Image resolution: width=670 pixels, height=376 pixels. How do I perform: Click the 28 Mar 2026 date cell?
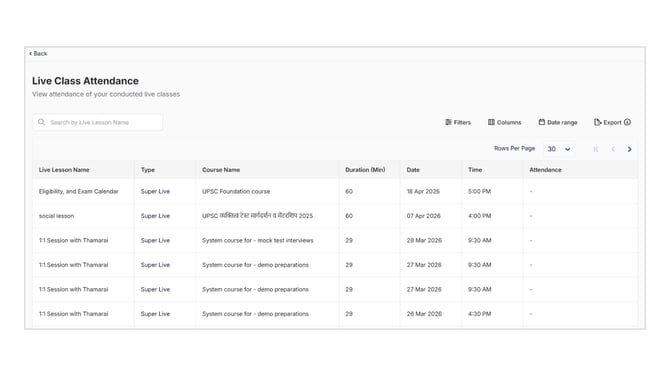[424, 240]
